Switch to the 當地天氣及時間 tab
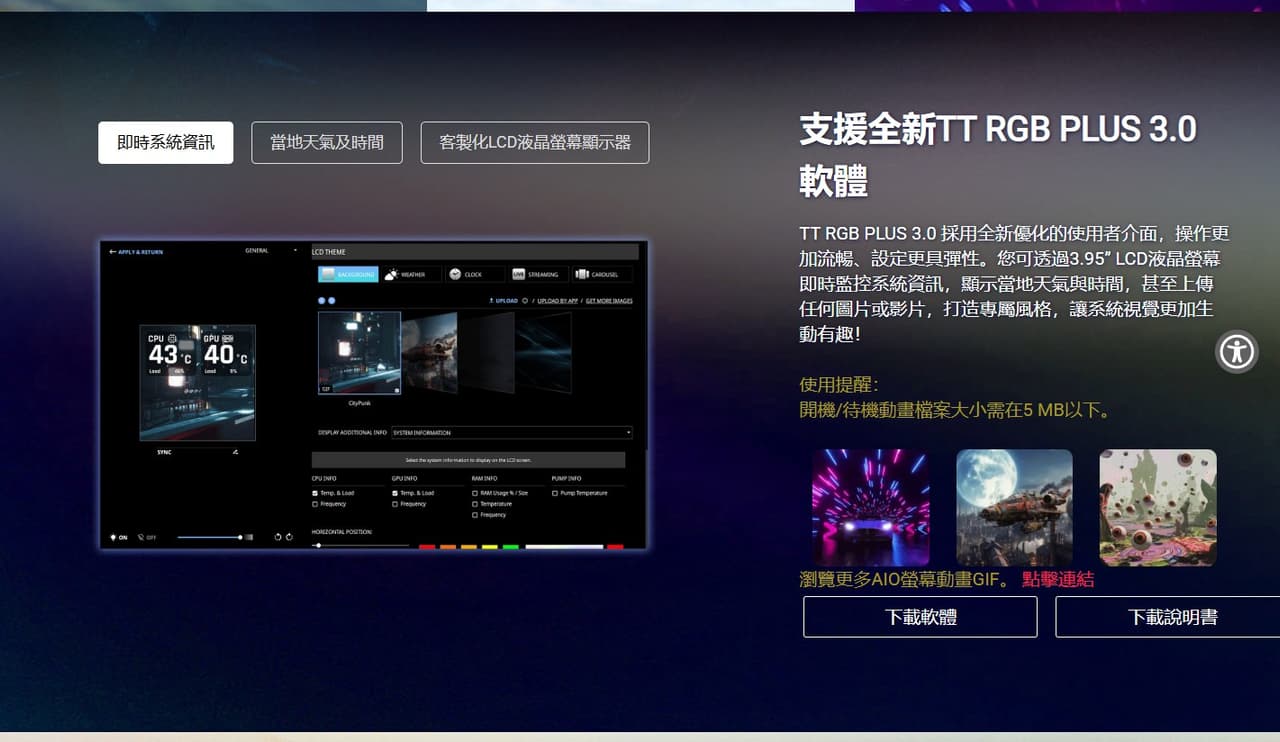Viewport: 1280px width, 742px height. pyautogui.click(x=327, y=143)
